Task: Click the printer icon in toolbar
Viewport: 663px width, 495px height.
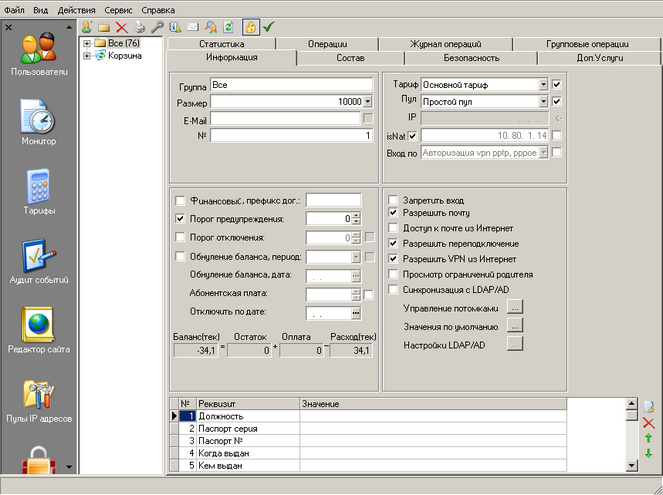Action: click(x=139, y=27)
